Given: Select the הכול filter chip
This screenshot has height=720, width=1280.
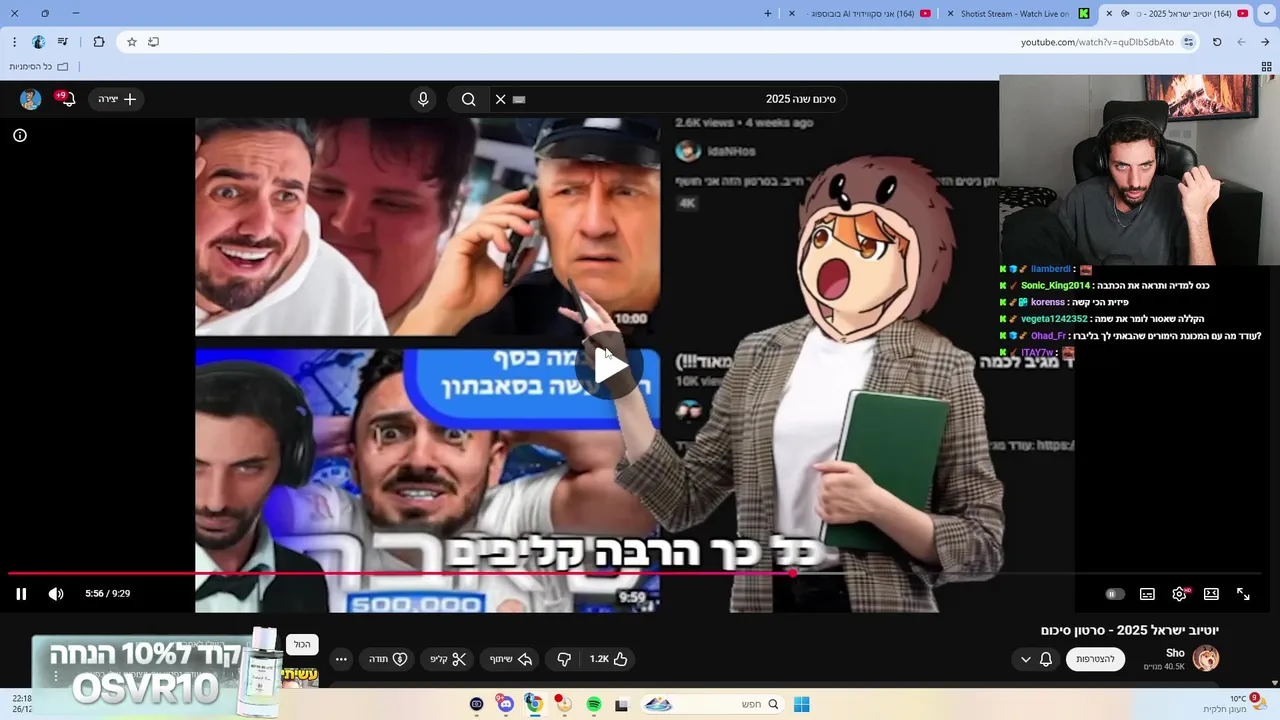Looking at the screenshot, I should tap(302, 645).
